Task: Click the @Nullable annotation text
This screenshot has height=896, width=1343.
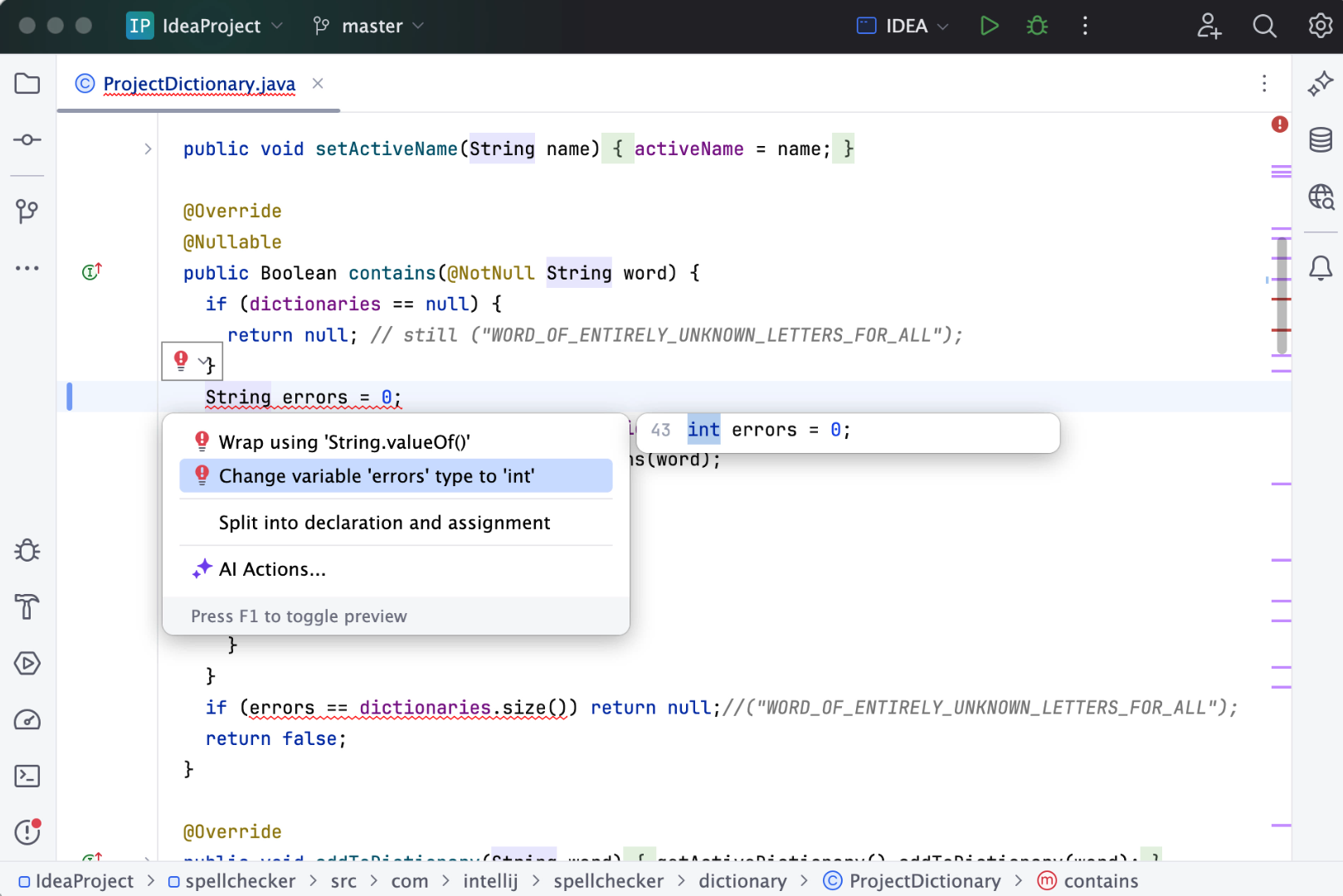Action: coord(232,242)
